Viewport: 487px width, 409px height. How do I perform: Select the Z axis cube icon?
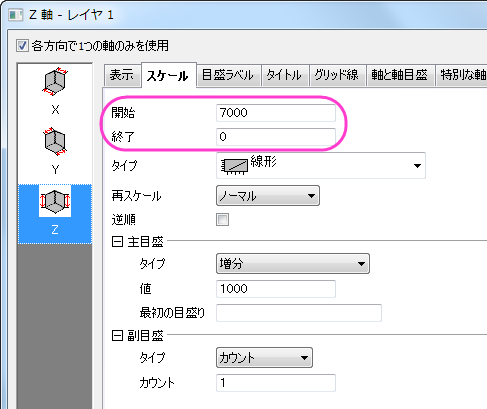pos(55,201)
